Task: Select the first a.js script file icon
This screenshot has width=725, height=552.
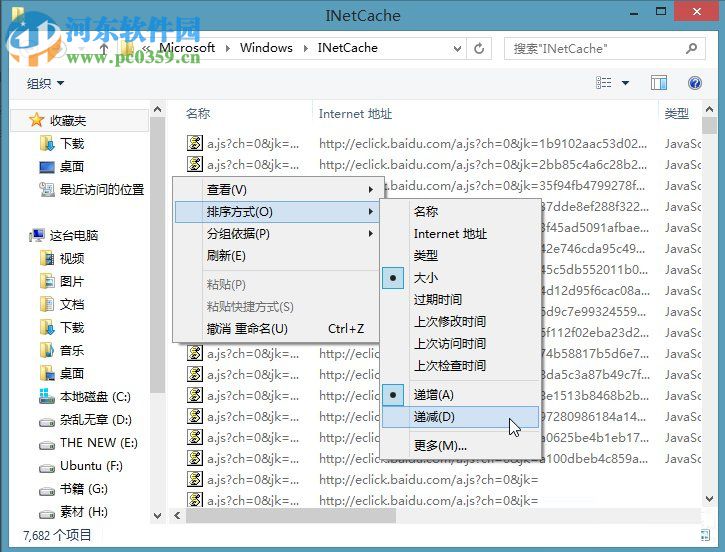Action: pos(195,143)
